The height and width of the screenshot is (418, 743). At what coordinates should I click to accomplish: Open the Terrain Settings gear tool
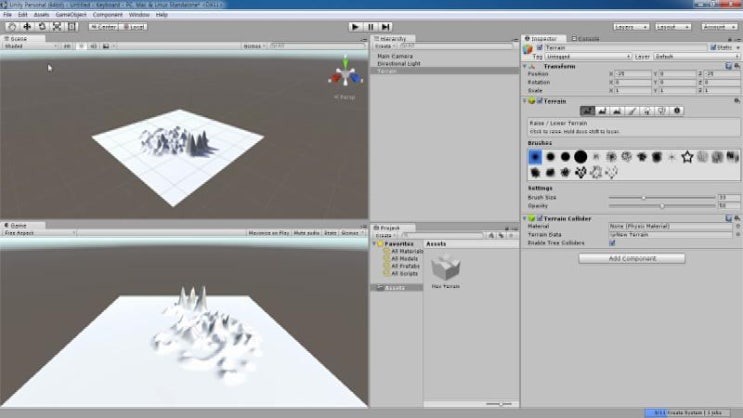pos(677,111)
